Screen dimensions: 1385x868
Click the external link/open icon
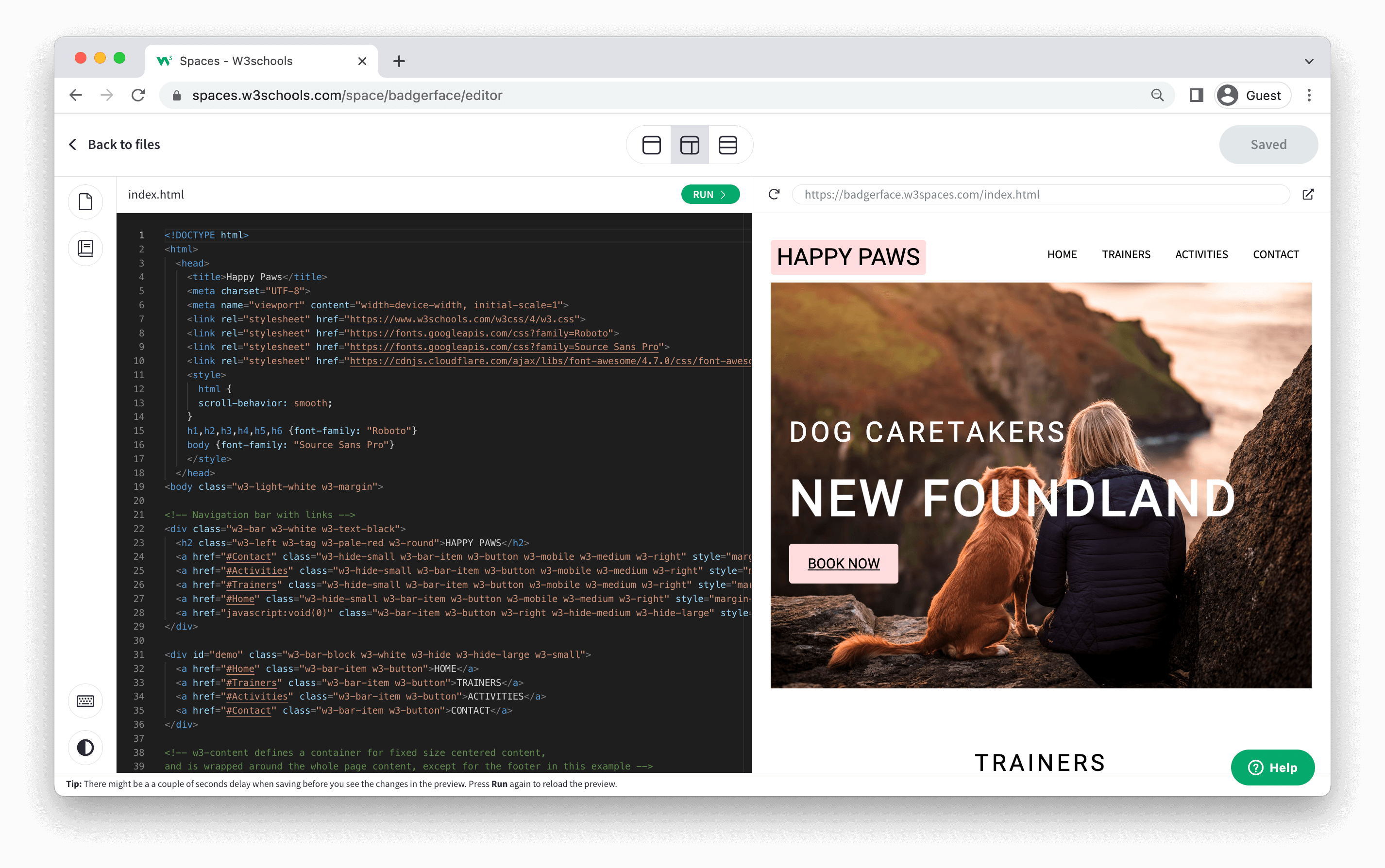[x=1307, y=194]
